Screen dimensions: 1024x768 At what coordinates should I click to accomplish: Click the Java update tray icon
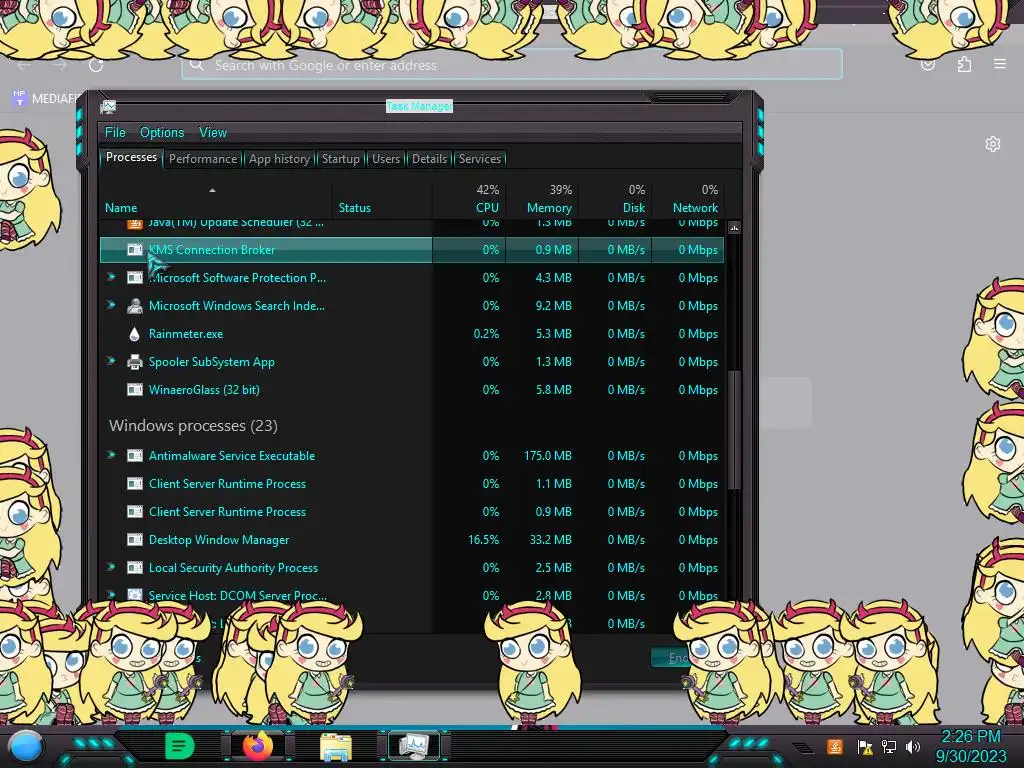coord(835,746)
